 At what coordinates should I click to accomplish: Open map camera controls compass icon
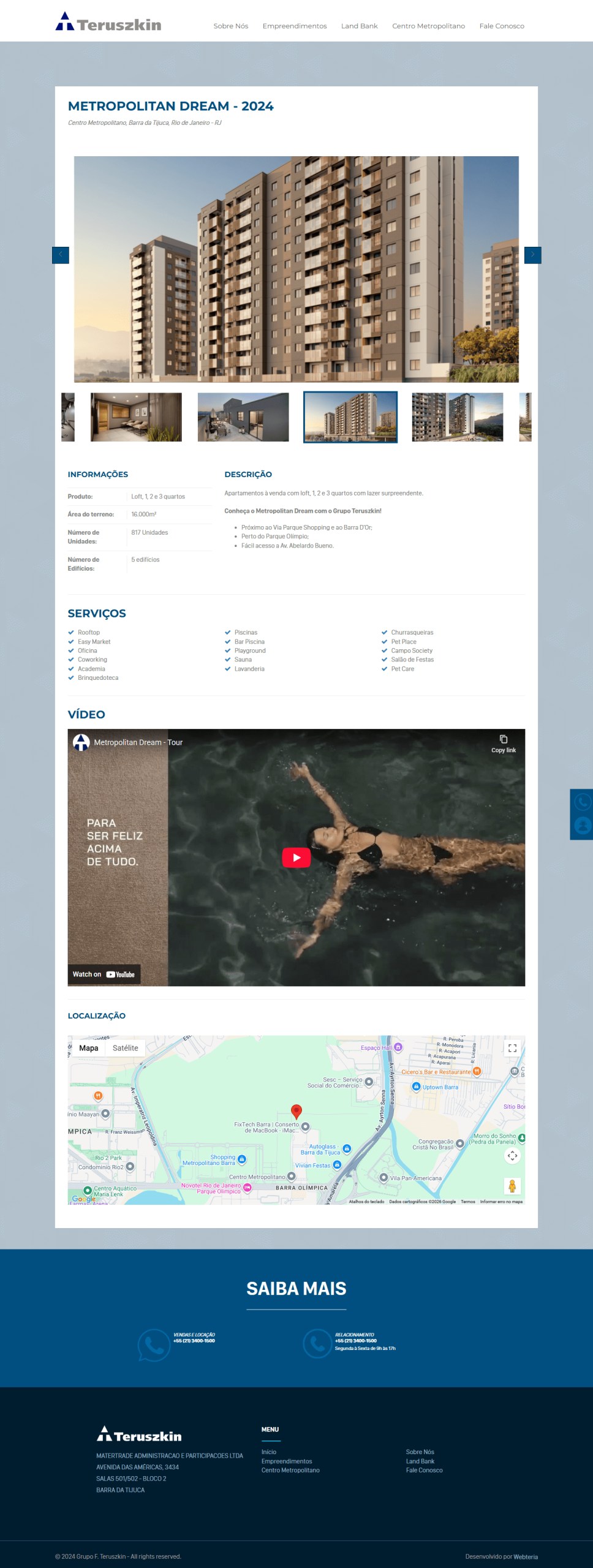512,1156
